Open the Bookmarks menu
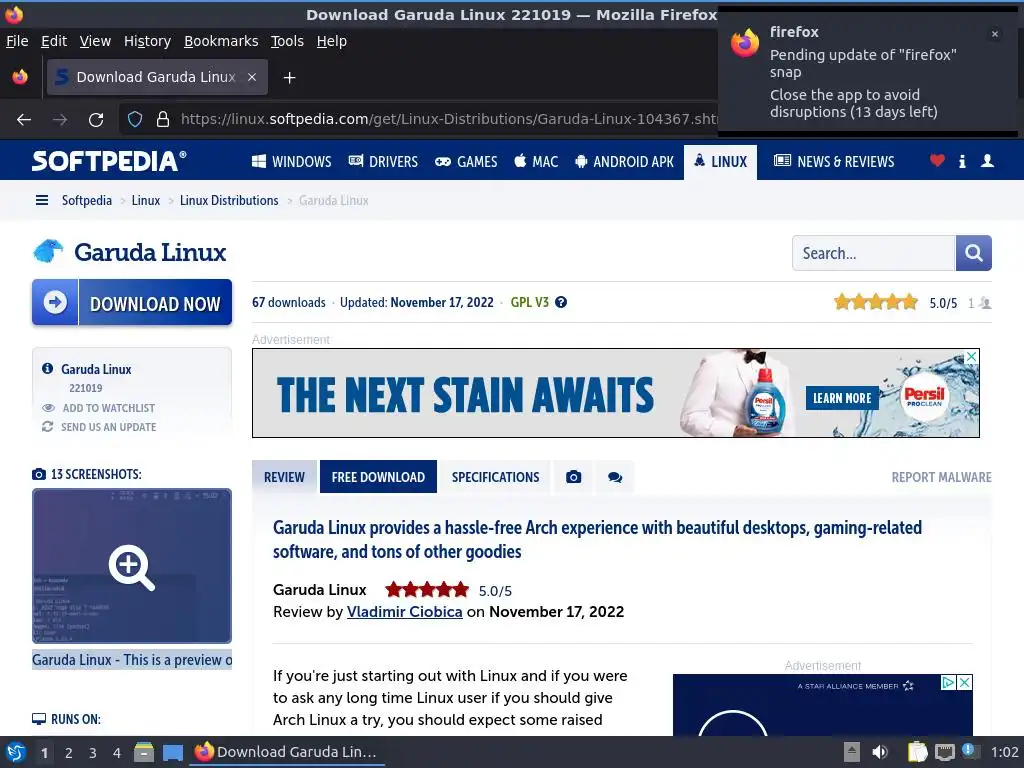The image size is (1024, 768). 221,41
